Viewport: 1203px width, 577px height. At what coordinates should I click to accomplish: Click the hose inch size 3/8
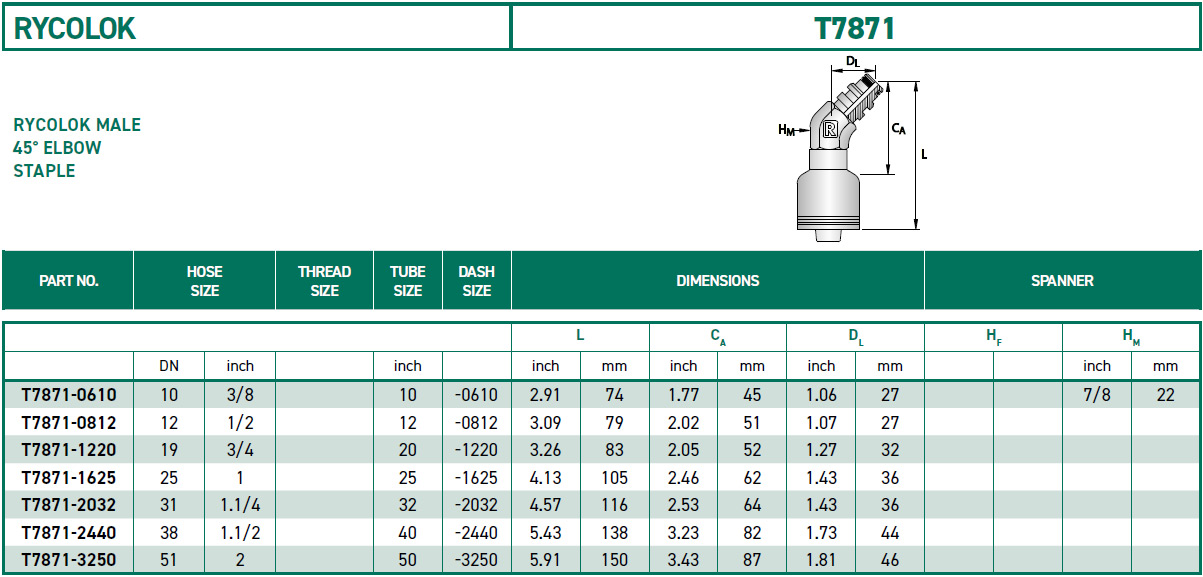240,394
